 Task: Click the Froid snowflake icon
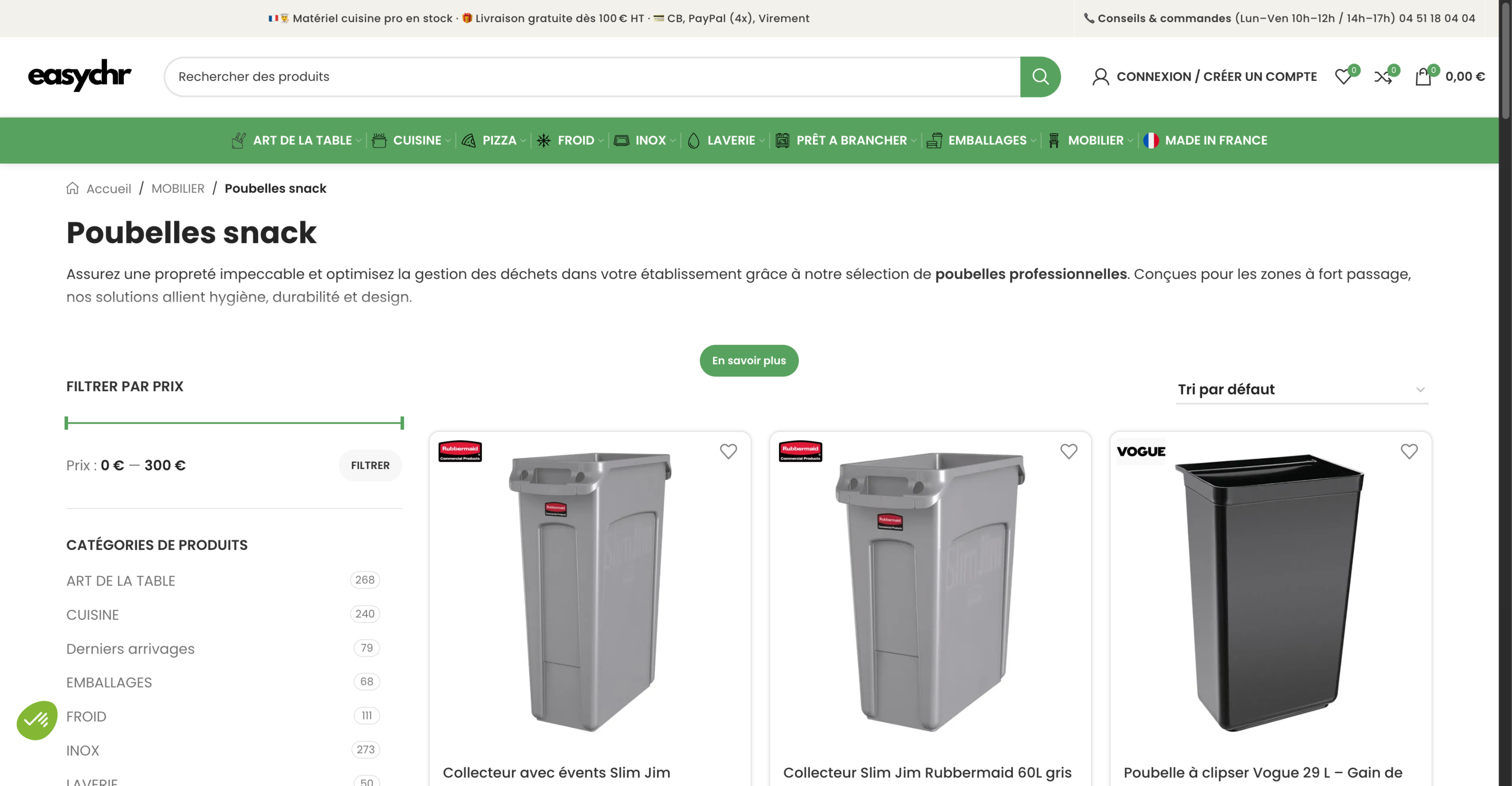tap(544, 140)
